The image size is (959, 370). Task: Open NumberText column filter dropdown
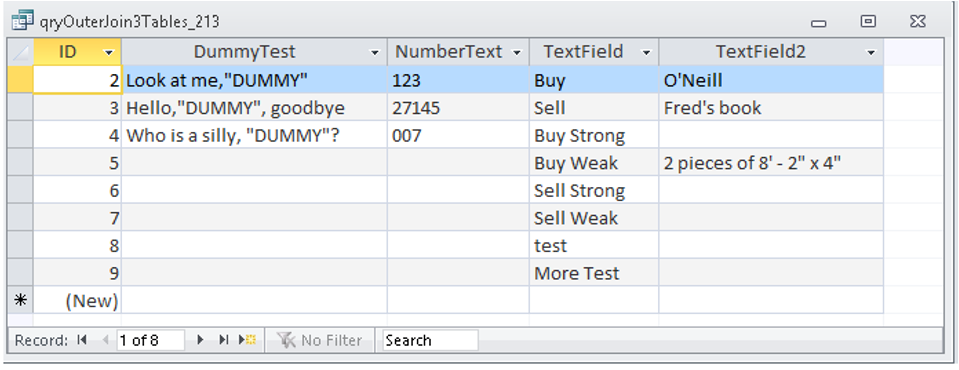click(517, 53)
